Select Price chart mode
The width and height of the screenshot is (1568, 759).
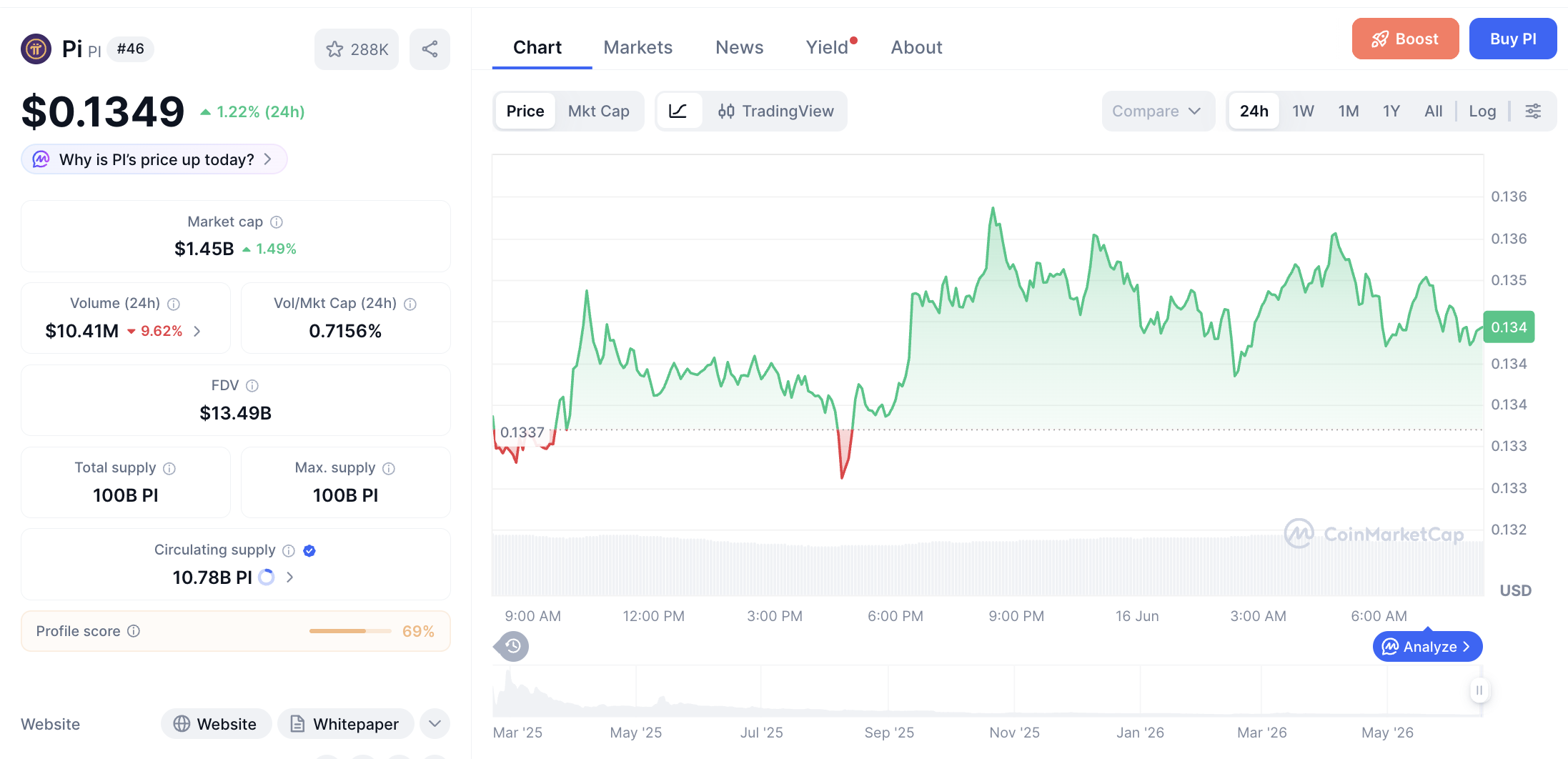(x=525, y=111)
